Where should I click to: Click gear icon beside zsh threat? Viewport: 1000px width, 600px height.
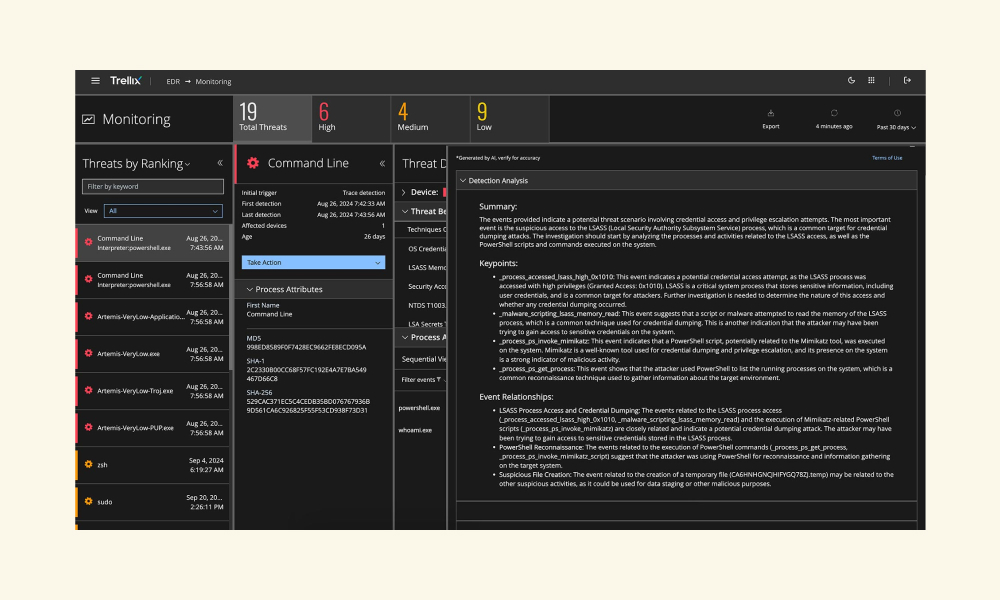89,464
